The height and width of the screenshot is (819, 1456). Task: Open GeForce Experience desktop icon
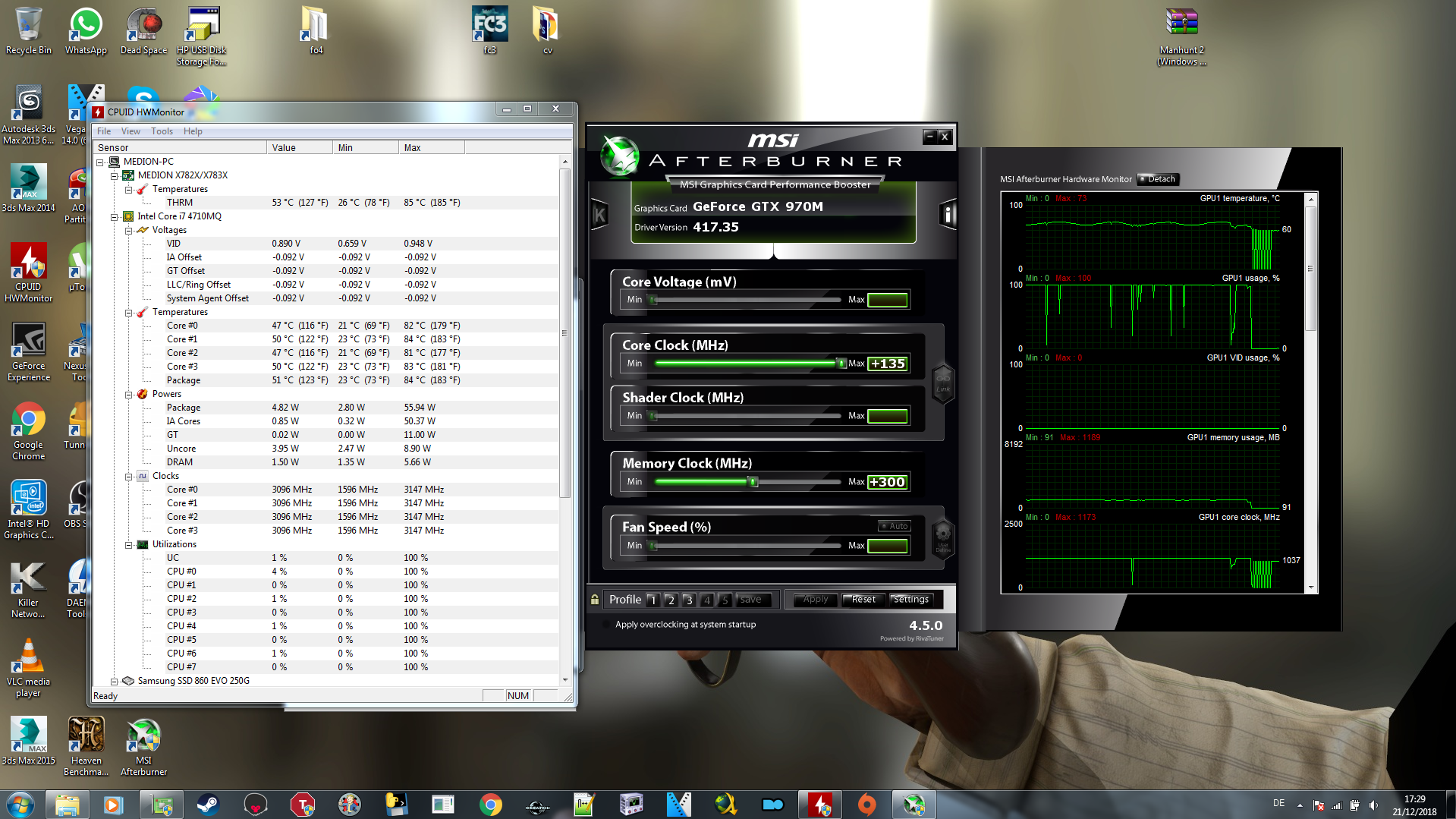[x=29, y=352]
